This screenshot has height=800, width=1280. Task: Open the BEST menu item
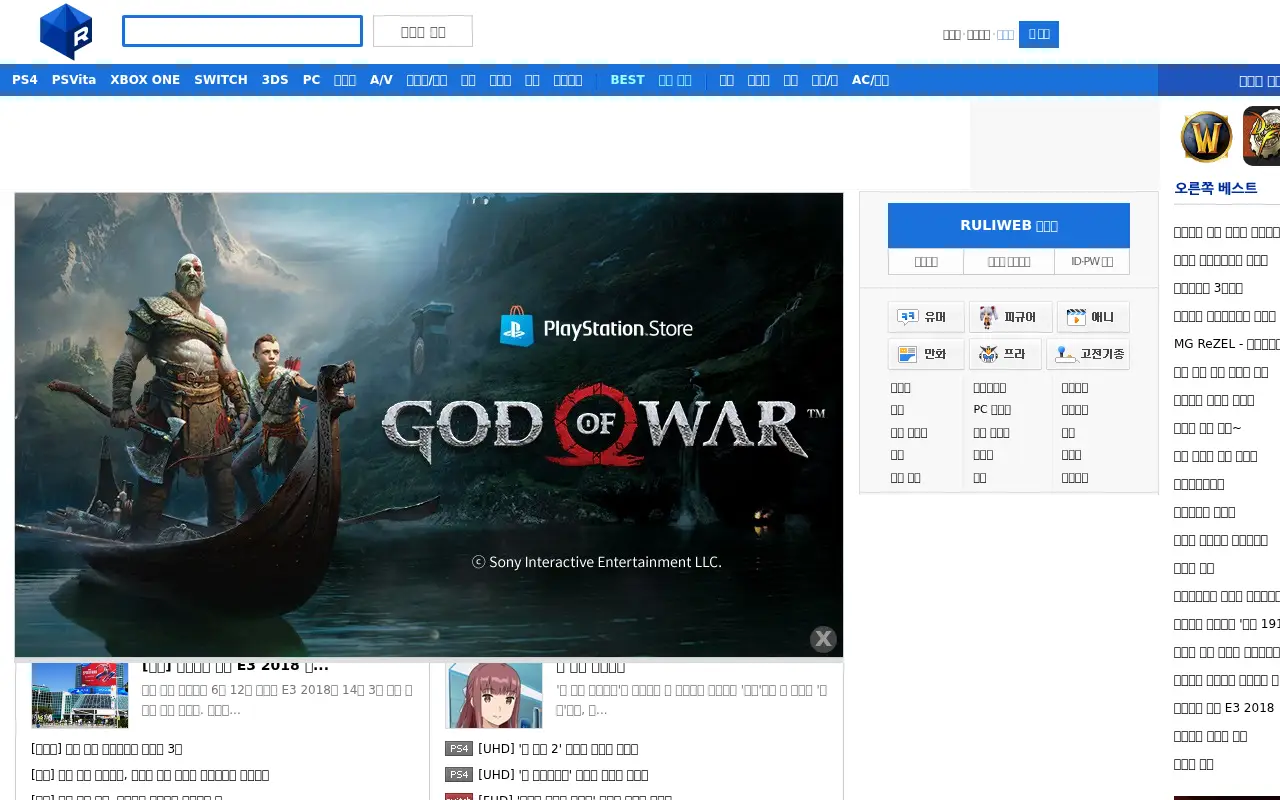(627, 80)
